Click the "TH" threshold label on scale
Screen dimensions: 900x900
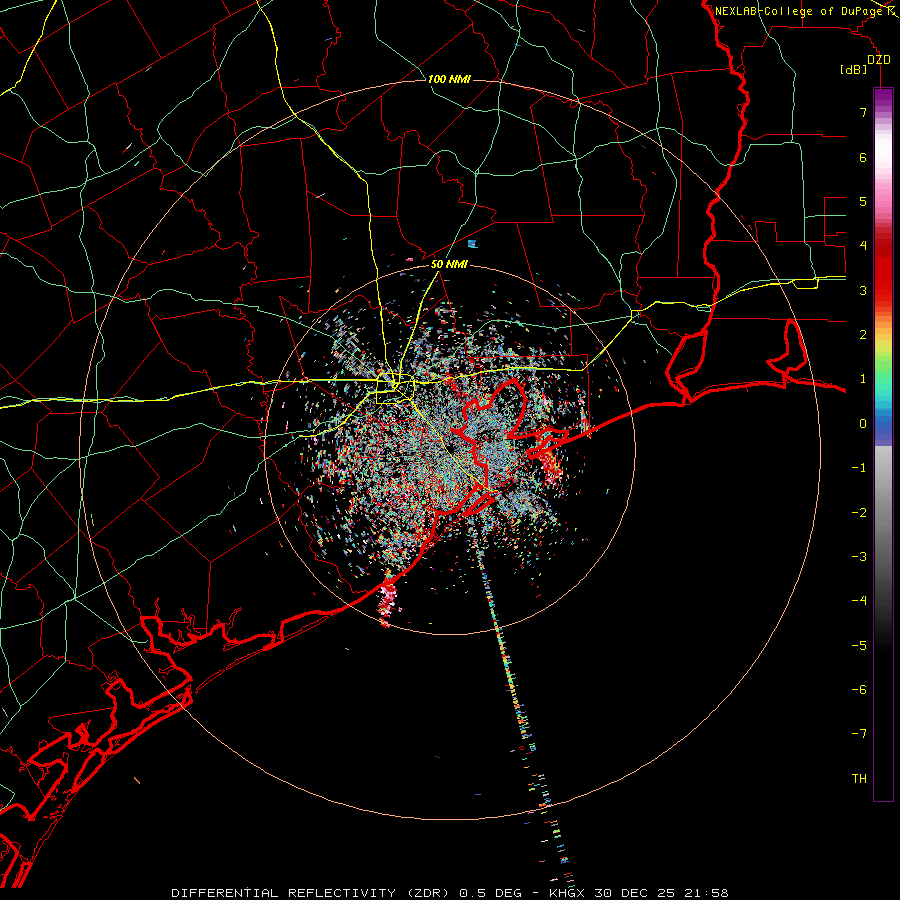pos(859,779)
